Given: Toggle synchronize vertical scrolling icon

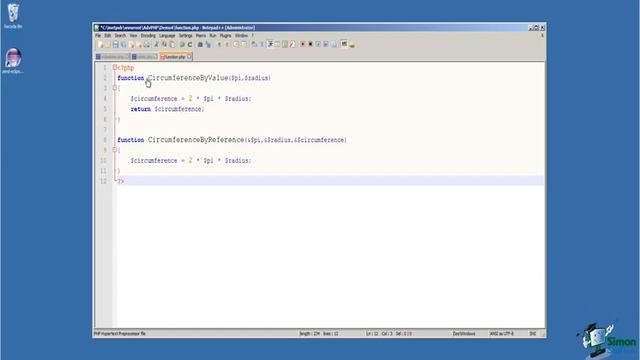Looking at the screenshot, I should coord(236,44).
